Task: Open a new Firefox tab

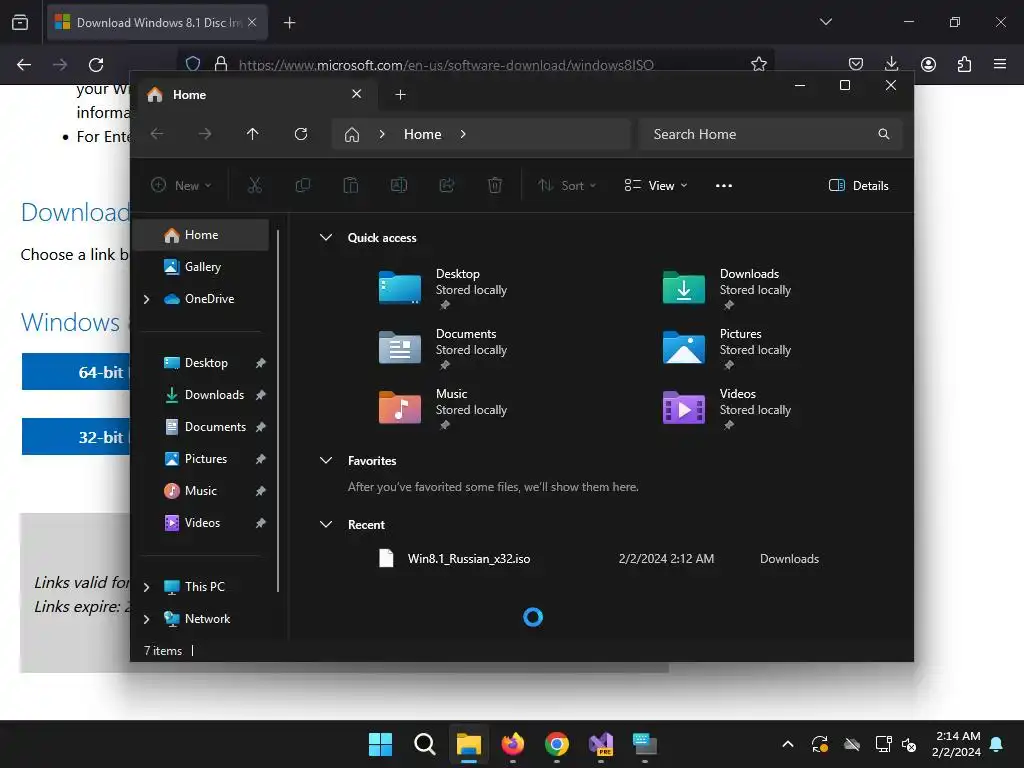Action: coord(289,23)
